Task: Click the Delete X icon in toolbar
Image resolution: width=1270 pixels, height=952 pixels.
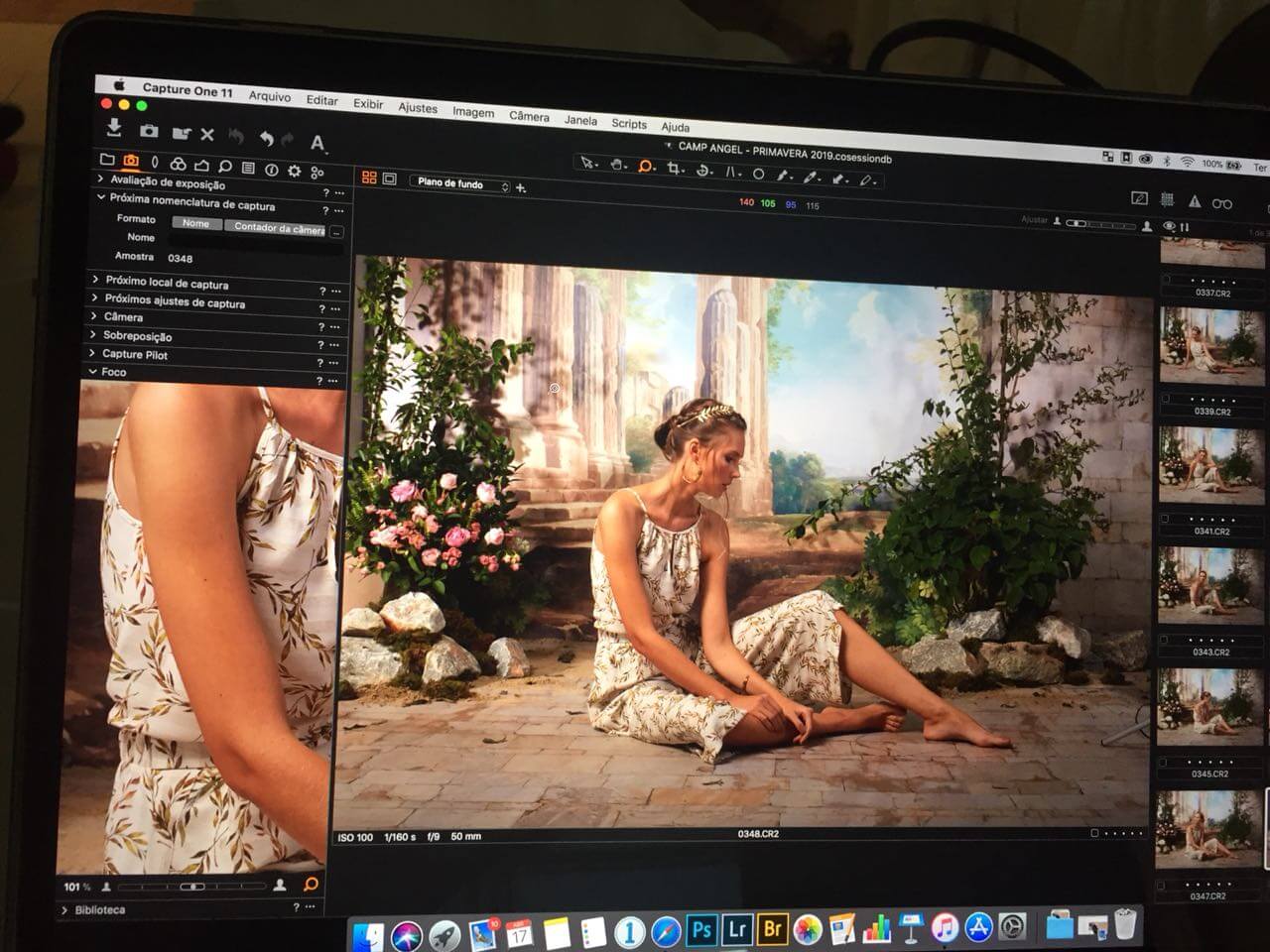Action: point(207,134)
